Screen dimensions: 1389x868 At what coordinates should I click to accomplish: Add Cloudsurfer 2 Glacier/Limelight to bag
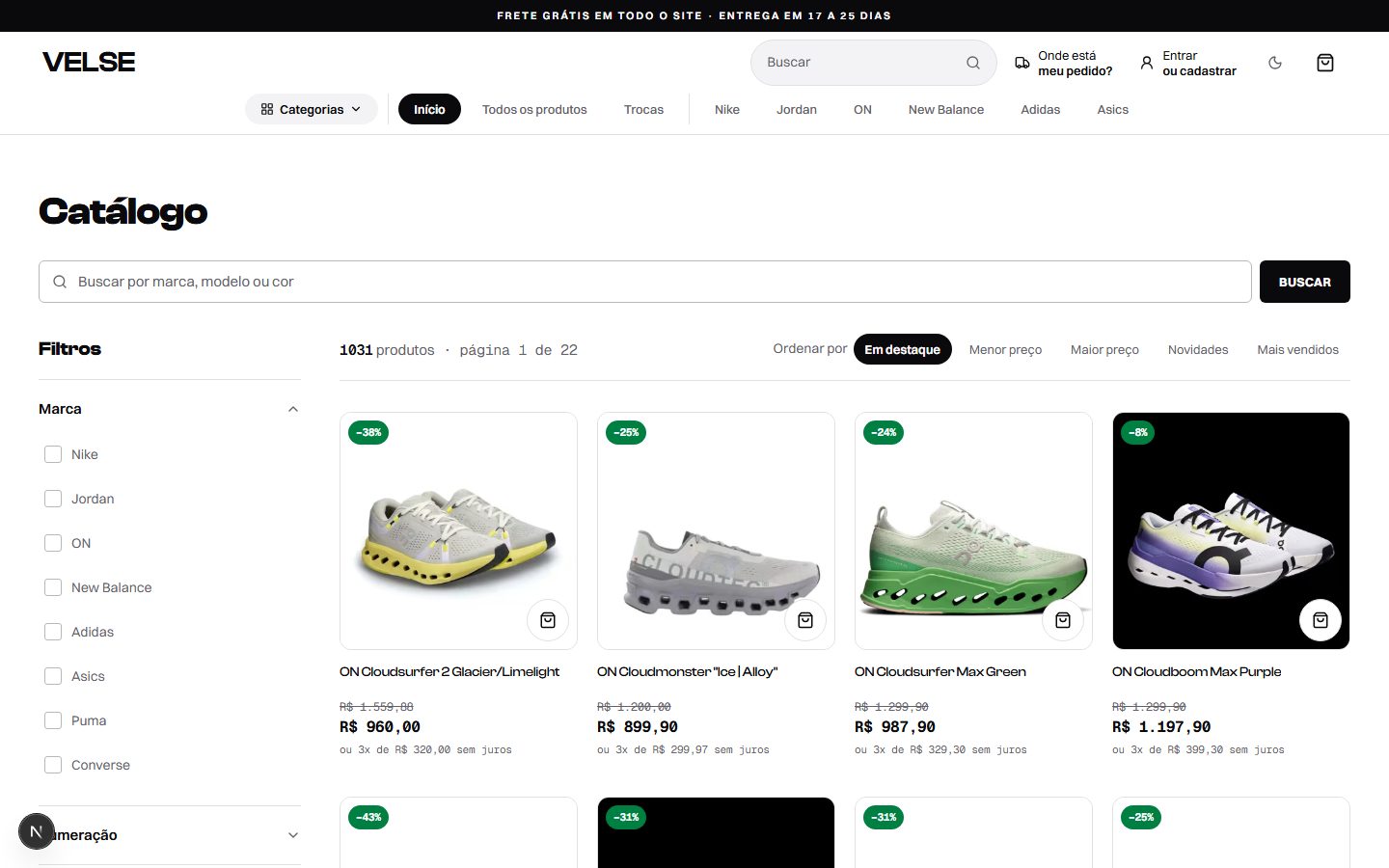tap(548, 620)
